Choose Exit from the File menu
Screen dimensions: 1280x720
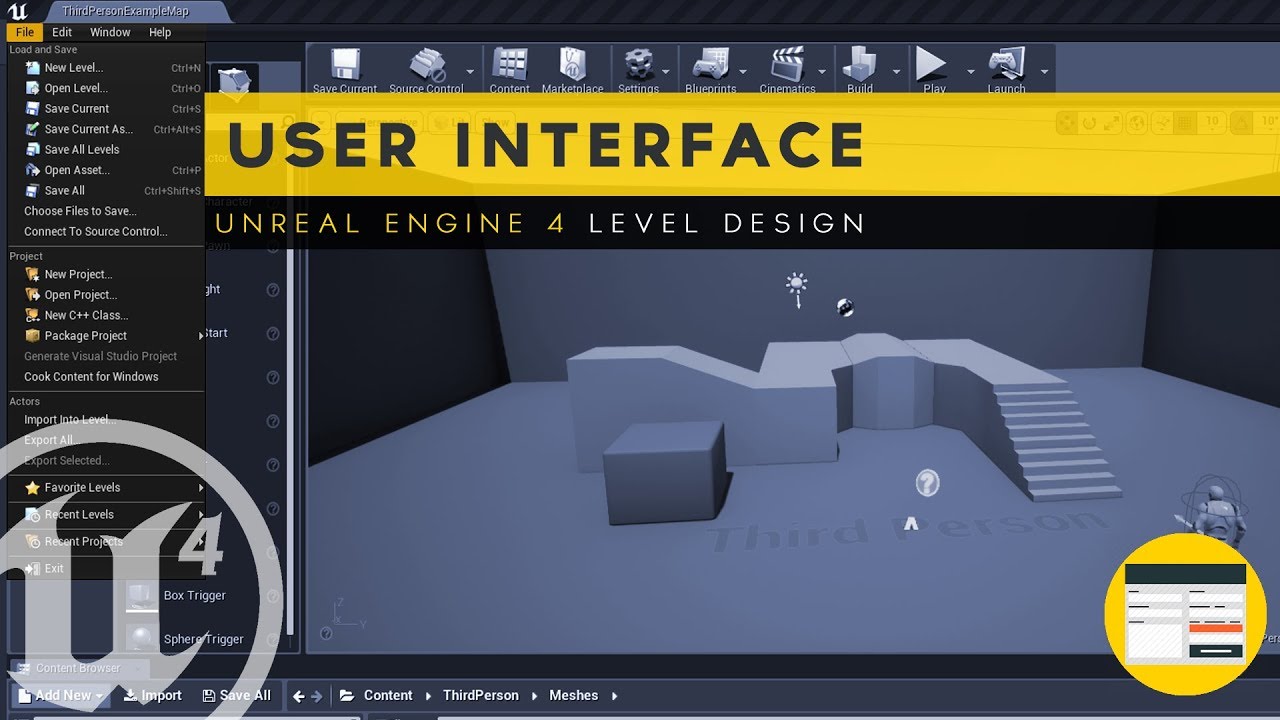pos(105,569)
